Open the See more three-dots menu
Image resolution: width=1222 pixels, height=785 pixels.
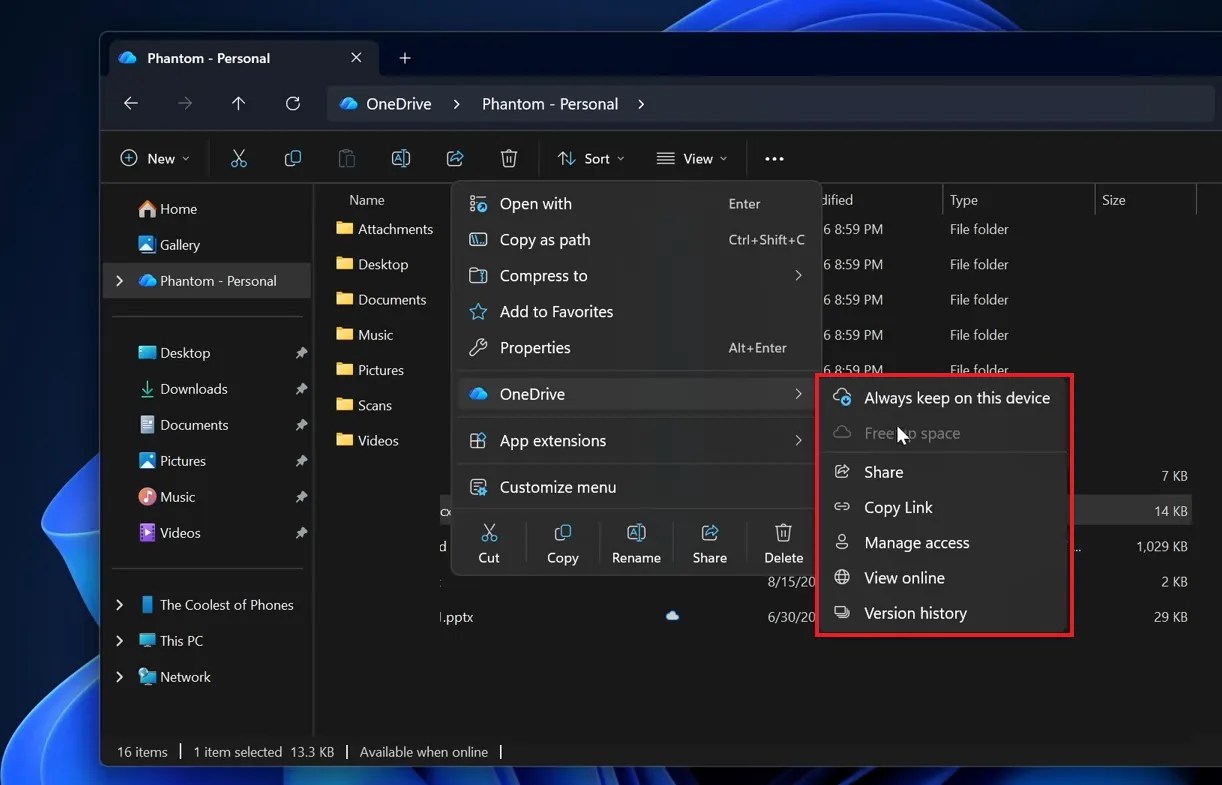pyautogui.click(x=774, y=158)
